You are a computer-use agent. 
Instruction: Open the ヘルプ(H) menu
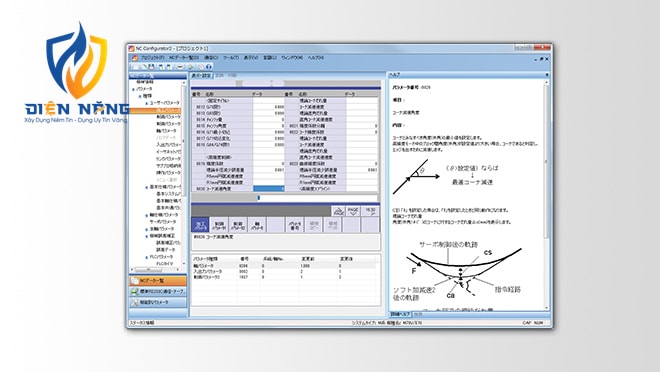pyautogui.click(x=315, y=58)
